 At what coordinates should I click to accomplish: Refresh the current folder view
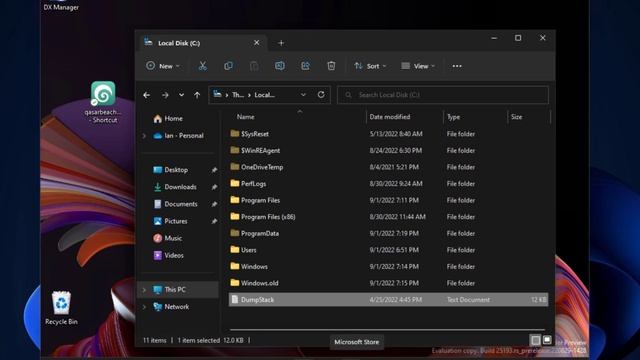[321, 95]
